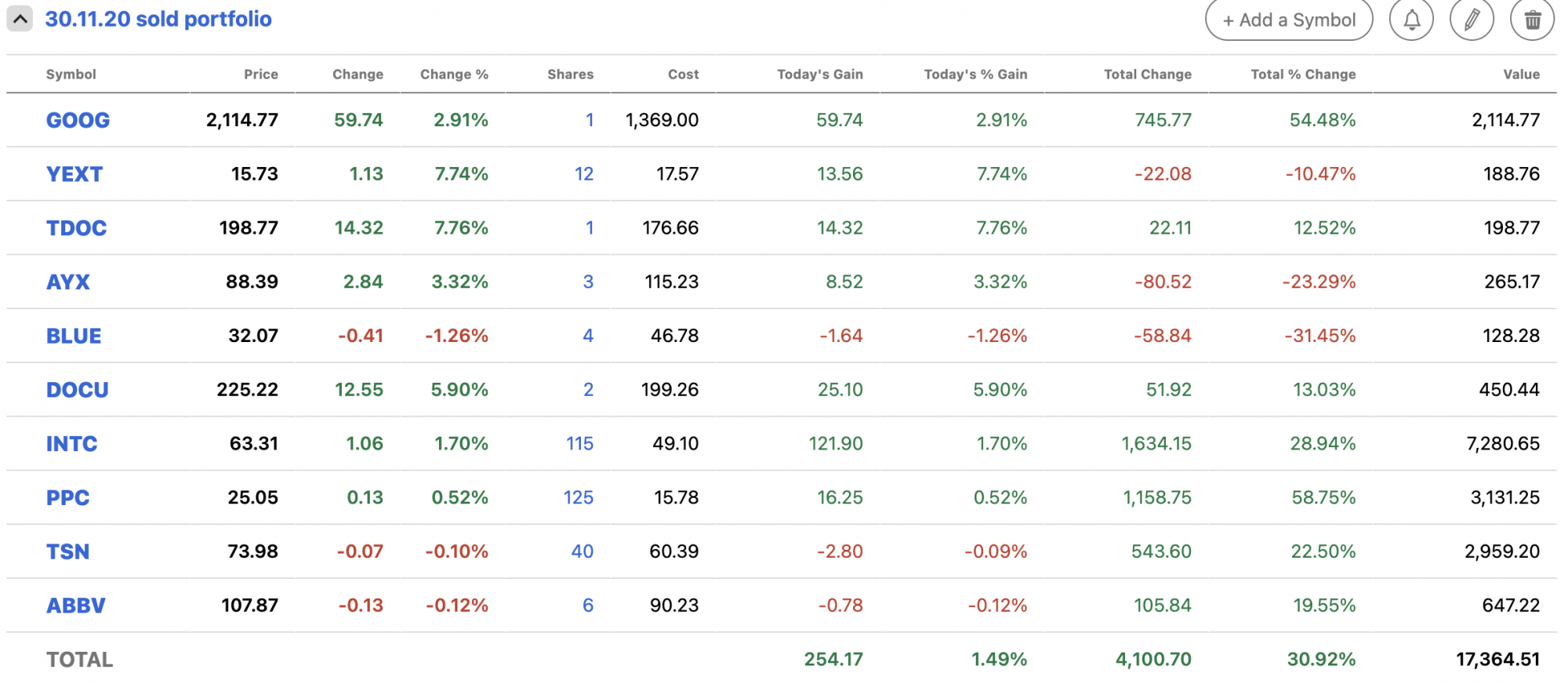Open the INTC stock page
This screenshot has height=684, width=1568.
(71, 444)
